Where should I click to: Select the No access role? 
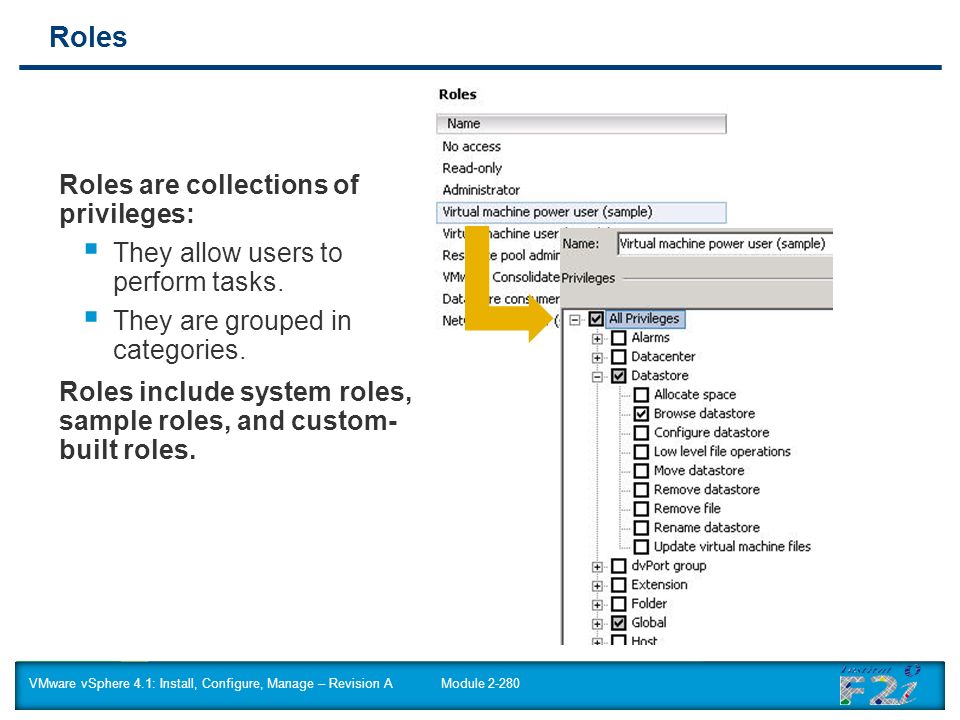point(471,147)
